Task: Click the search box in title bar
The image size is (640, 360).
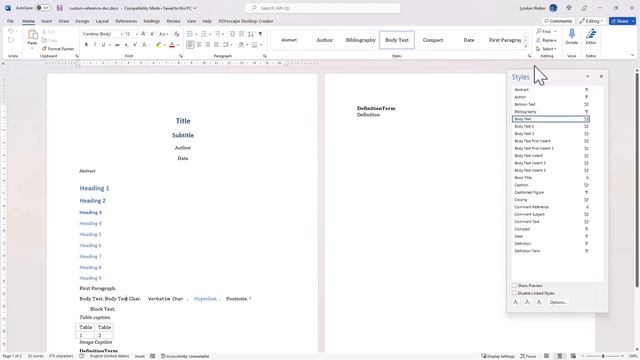Action: coord(322,8)
